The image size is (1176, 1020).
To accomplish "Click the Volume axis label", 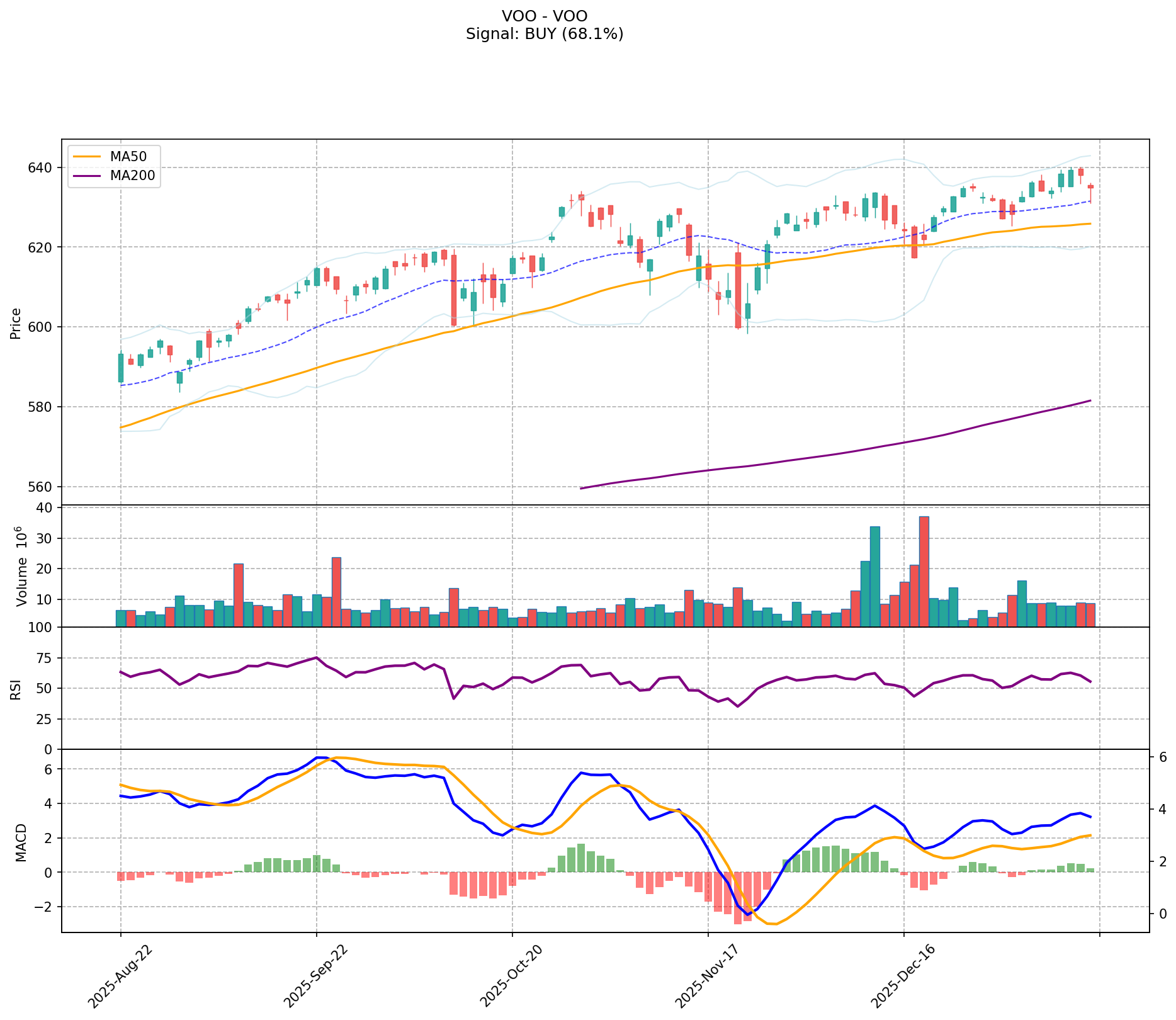I will coord(21,567).
